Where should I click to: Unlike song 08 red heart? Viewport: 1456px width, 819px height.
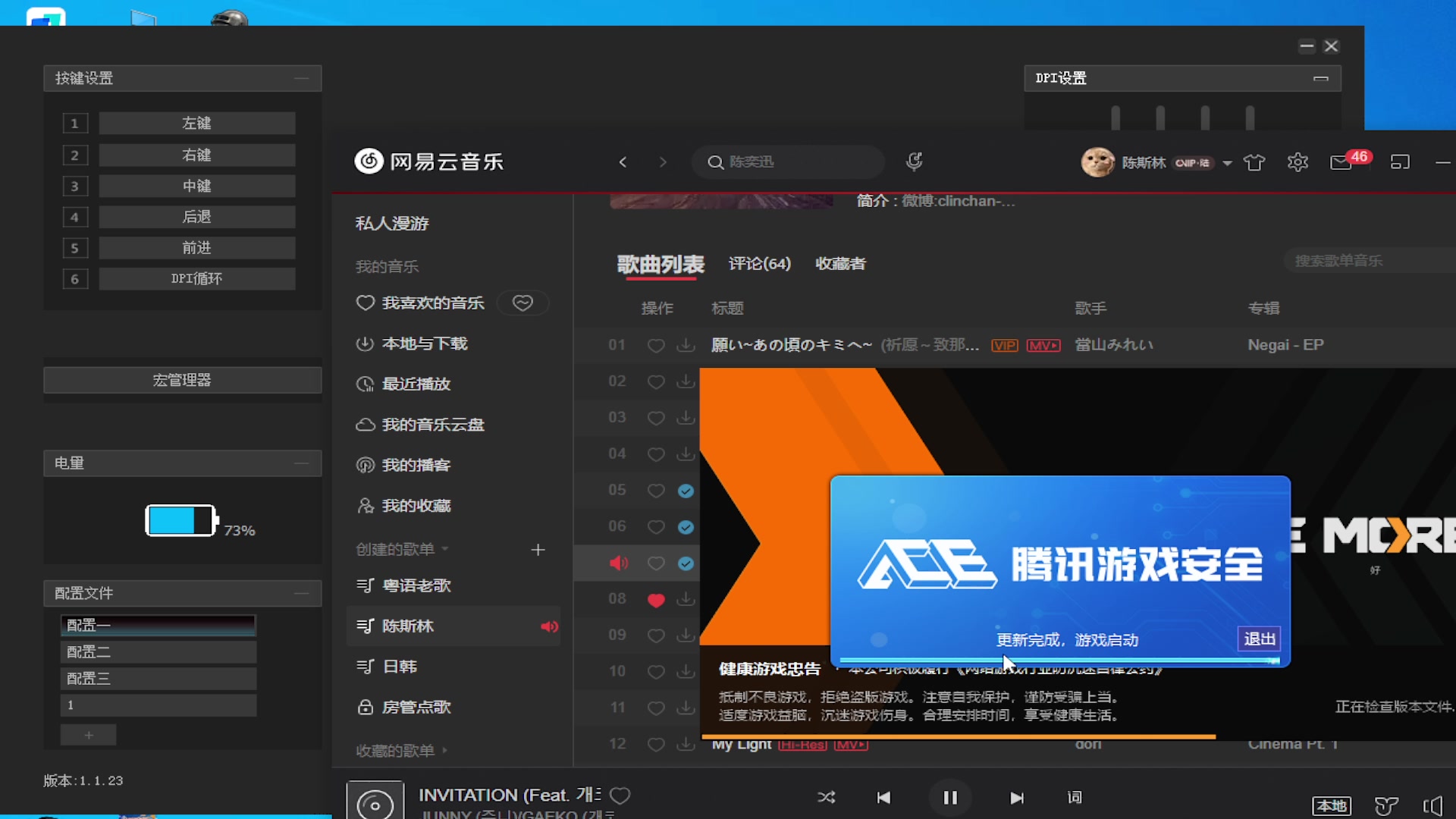click(656, 600)
